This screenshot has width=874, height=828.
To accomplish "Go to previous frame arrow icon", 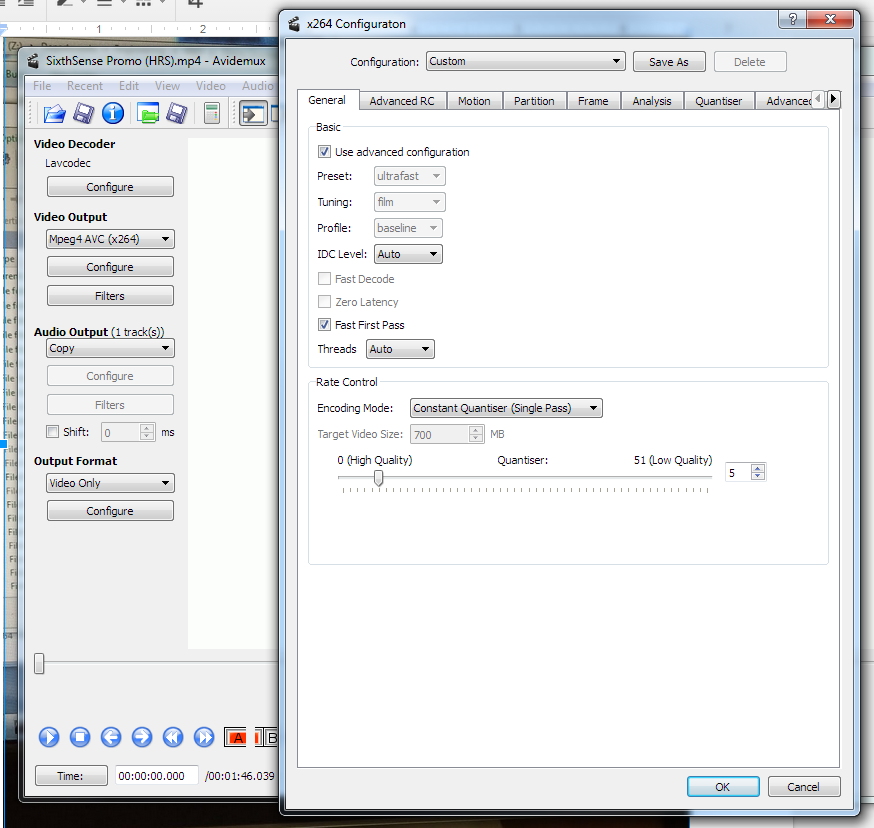I will point(111,738).
